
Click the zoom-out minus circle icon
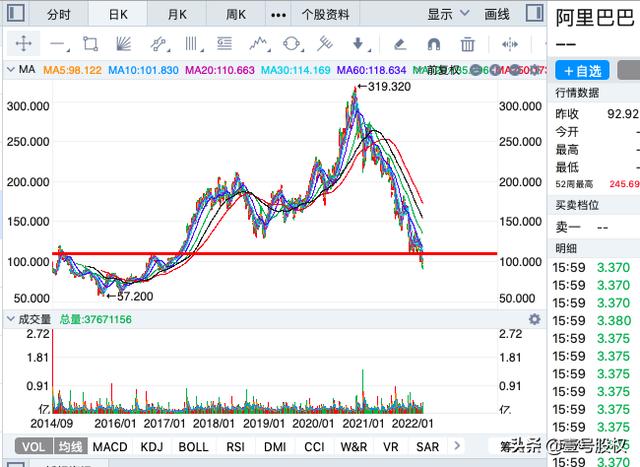pos(476,70)
